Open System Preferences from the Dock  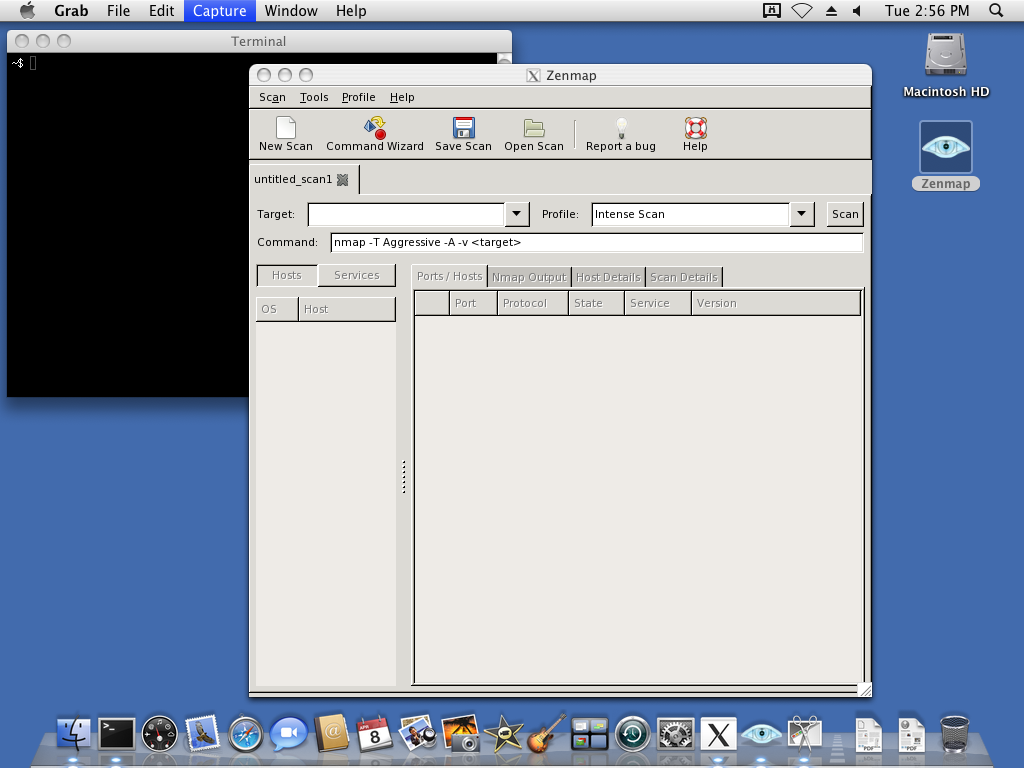(x=675, y=733)
